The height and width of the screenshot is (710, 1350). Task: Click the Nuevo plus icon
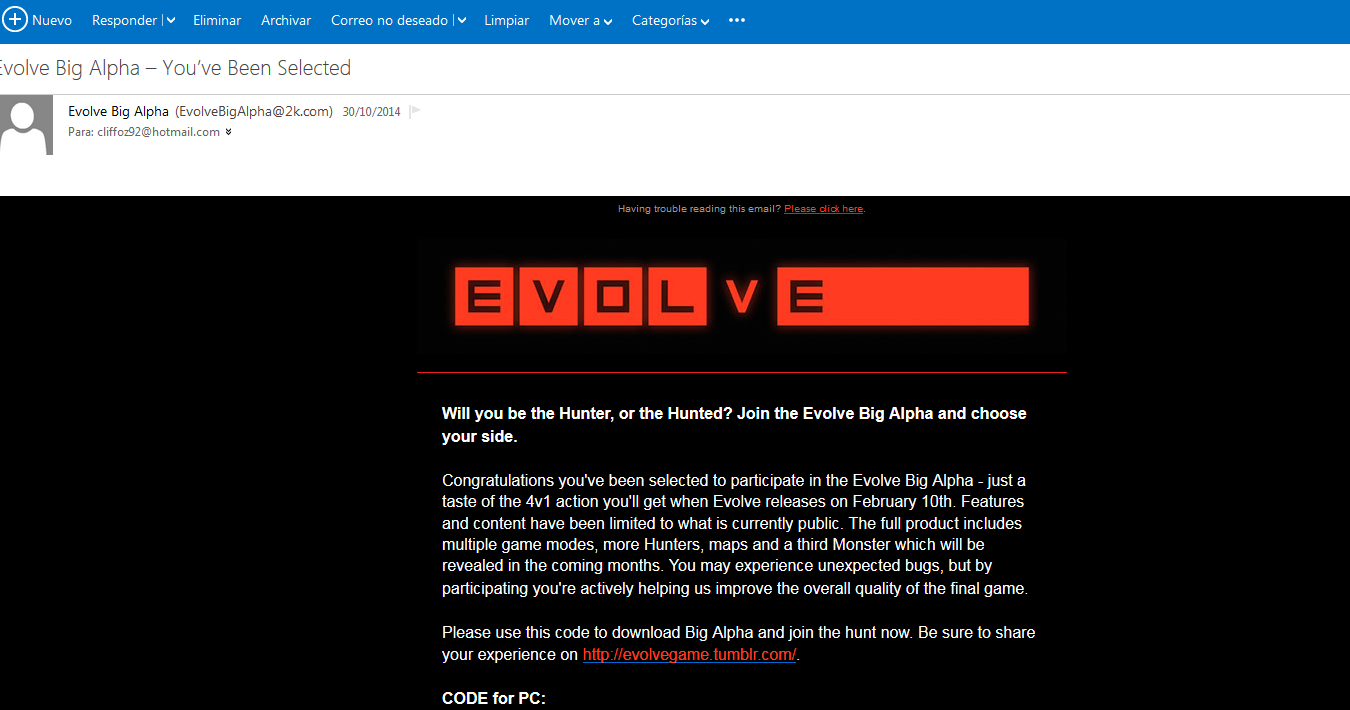[x=14, y=20]
